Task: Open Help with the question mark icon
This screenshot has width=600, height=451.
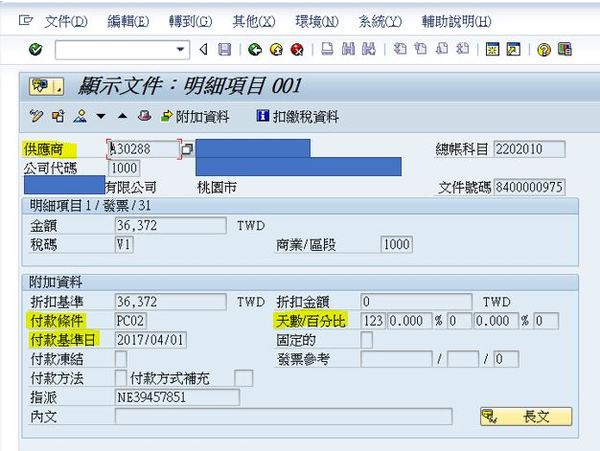Action: 544,49
